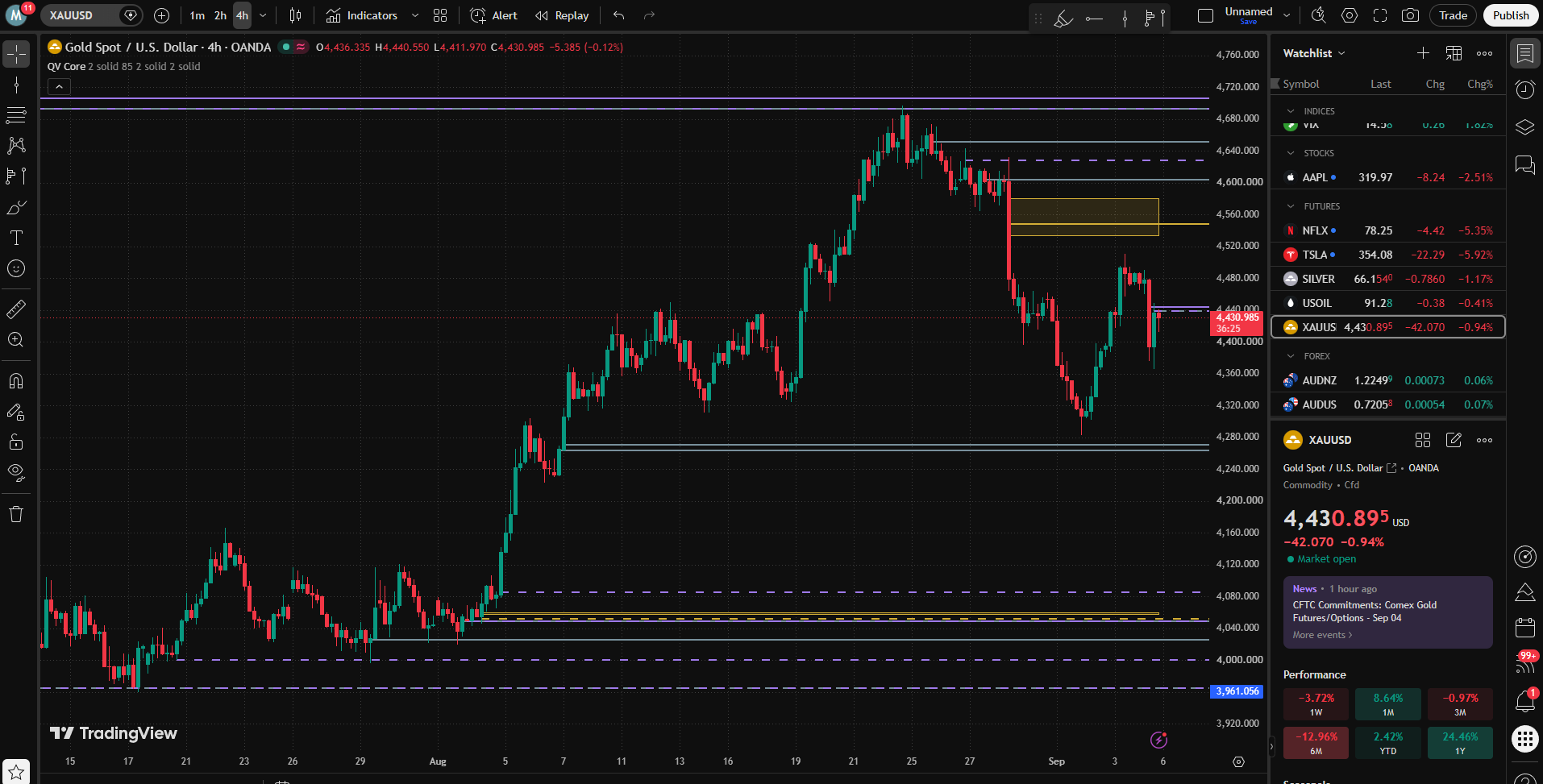Open the Trade panel
The width and height of the screenshot is (1543, 784).
coord(1454,15)
